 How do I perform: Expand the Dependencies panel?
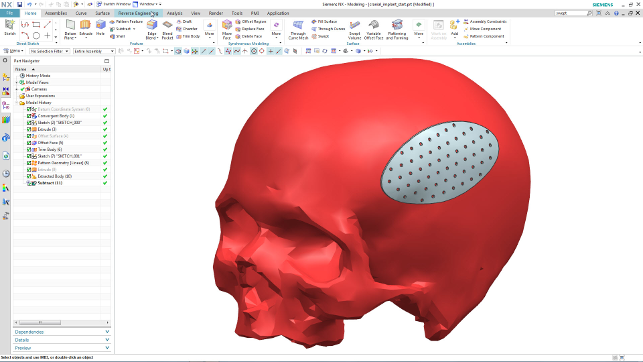62,332
